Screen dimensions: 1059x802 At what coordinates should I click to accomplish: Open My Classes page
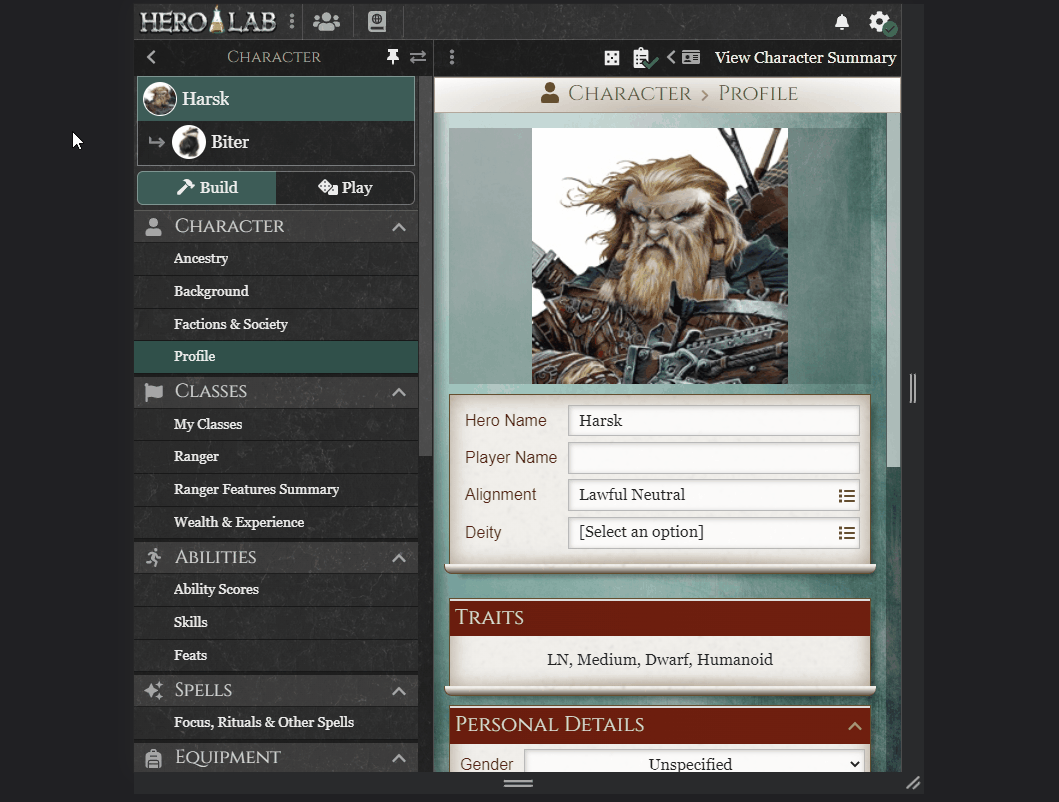point(276,424)
